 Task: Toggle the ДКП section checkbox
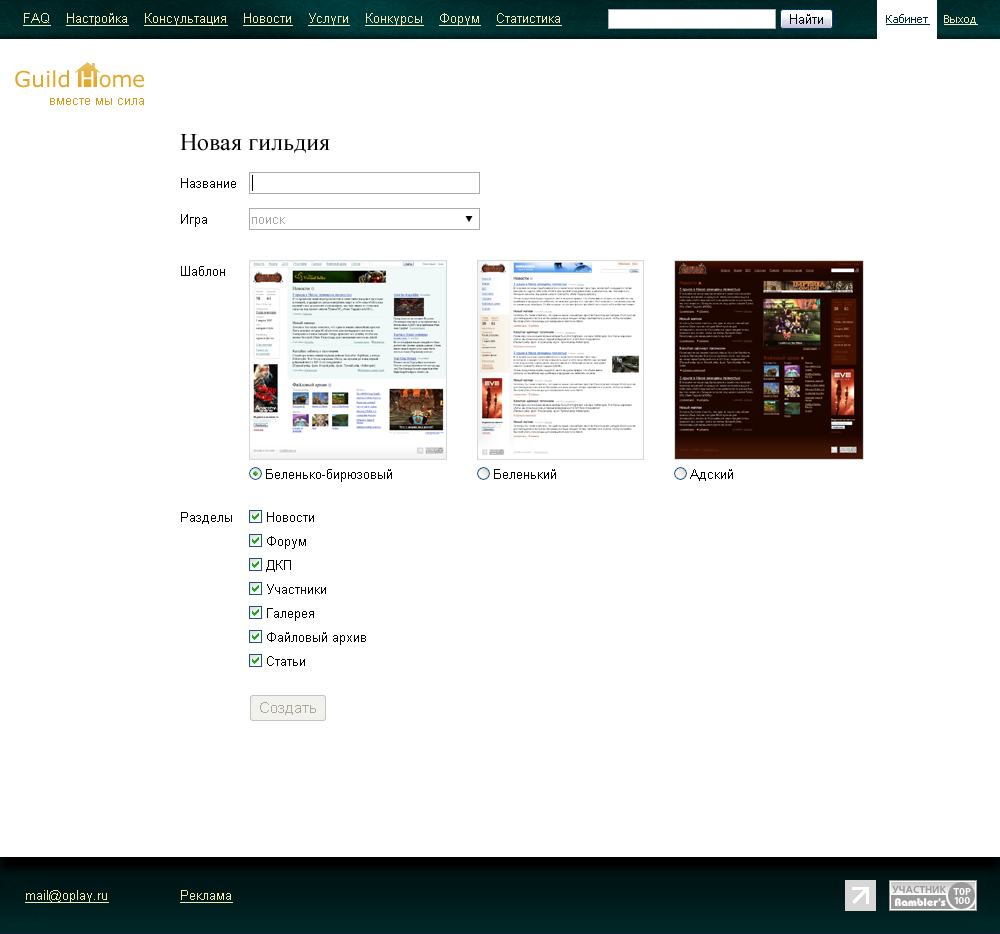point(255,564)
